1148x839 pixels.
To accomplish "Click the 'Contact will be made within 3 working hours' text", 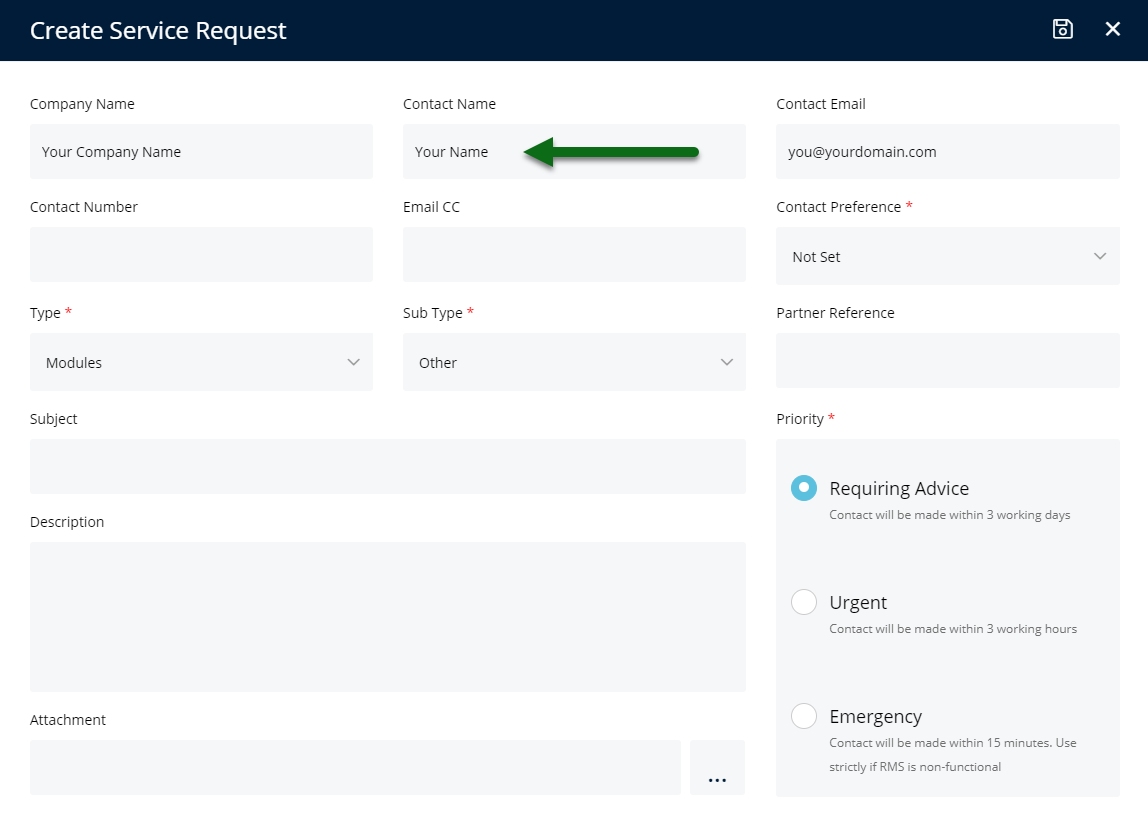I will [953, 629].
